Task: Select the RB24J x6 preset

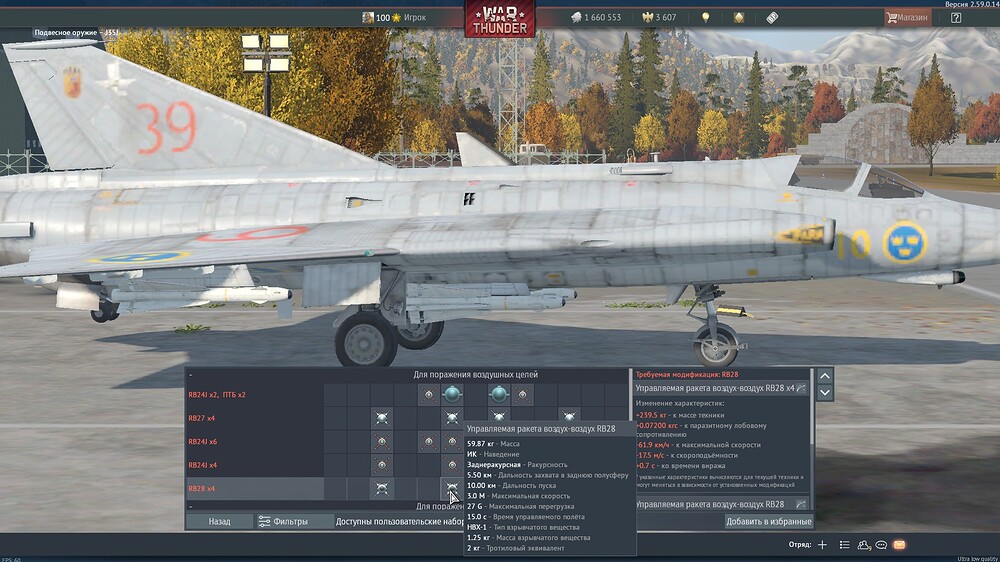Action: (255, 441)
